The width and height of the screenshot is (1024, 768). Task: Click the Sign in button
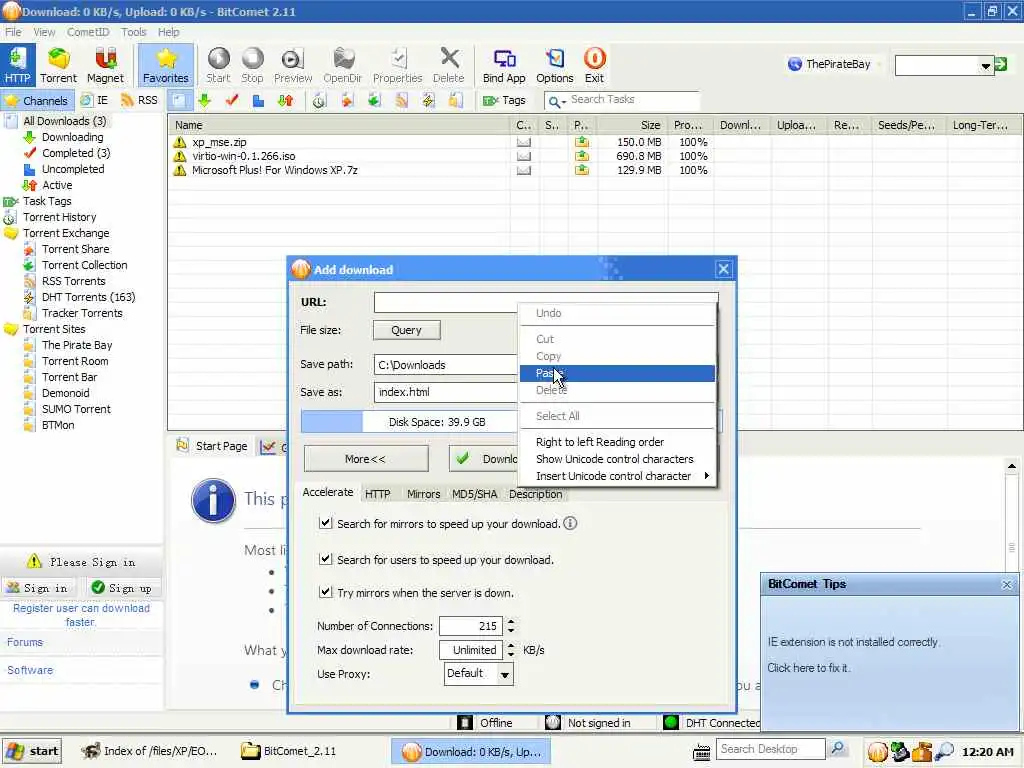click(38, 588)
